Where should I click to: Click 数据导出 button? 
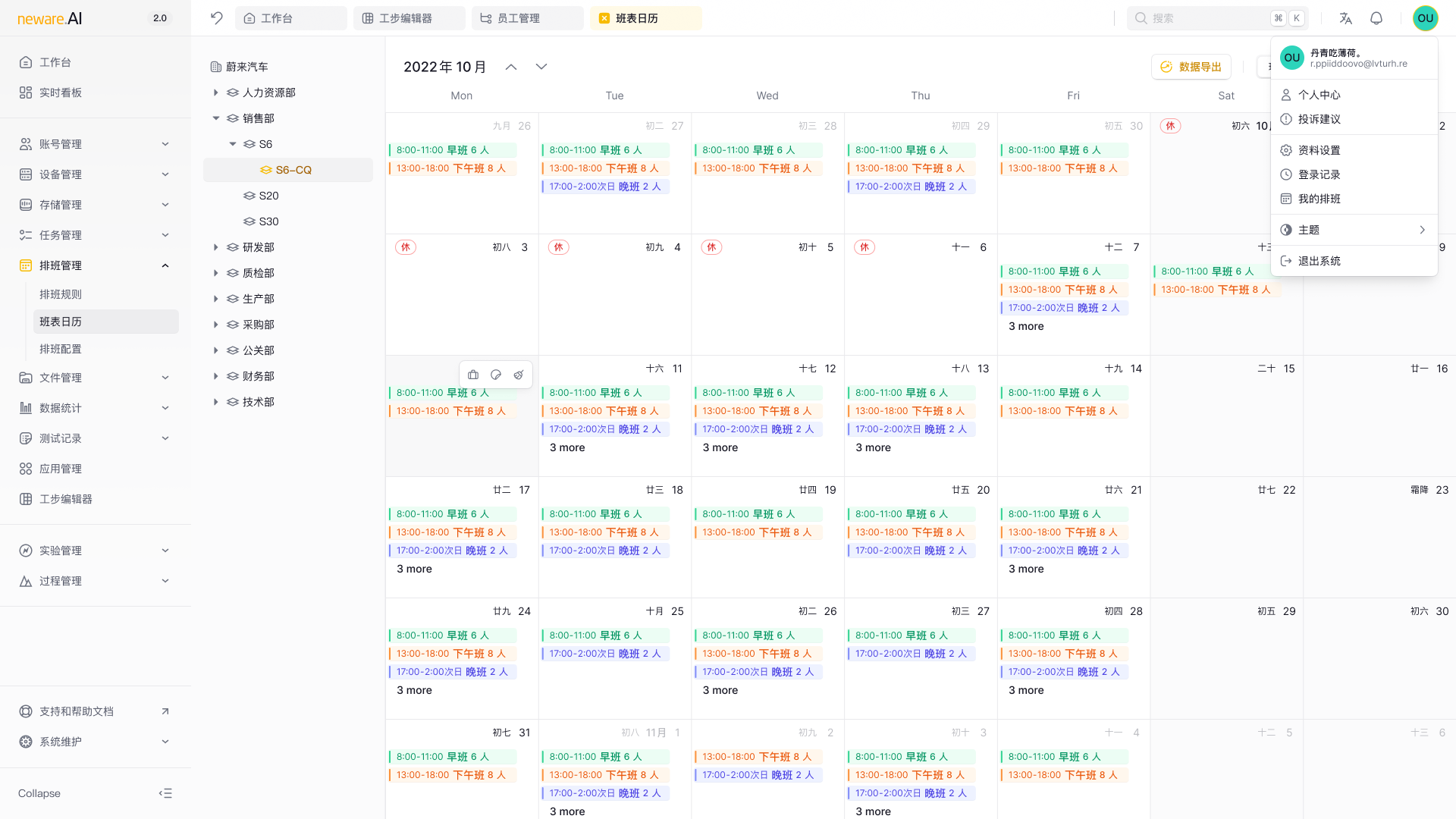coord(1191,67)
